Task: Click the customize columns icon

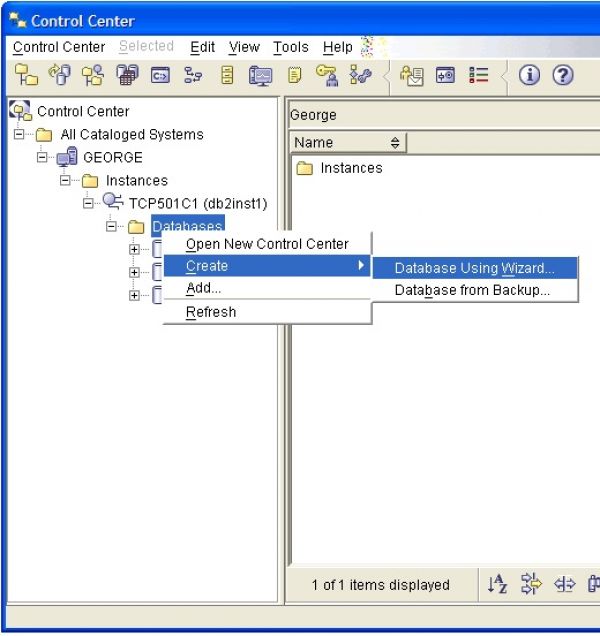Action: click(564, 584)
